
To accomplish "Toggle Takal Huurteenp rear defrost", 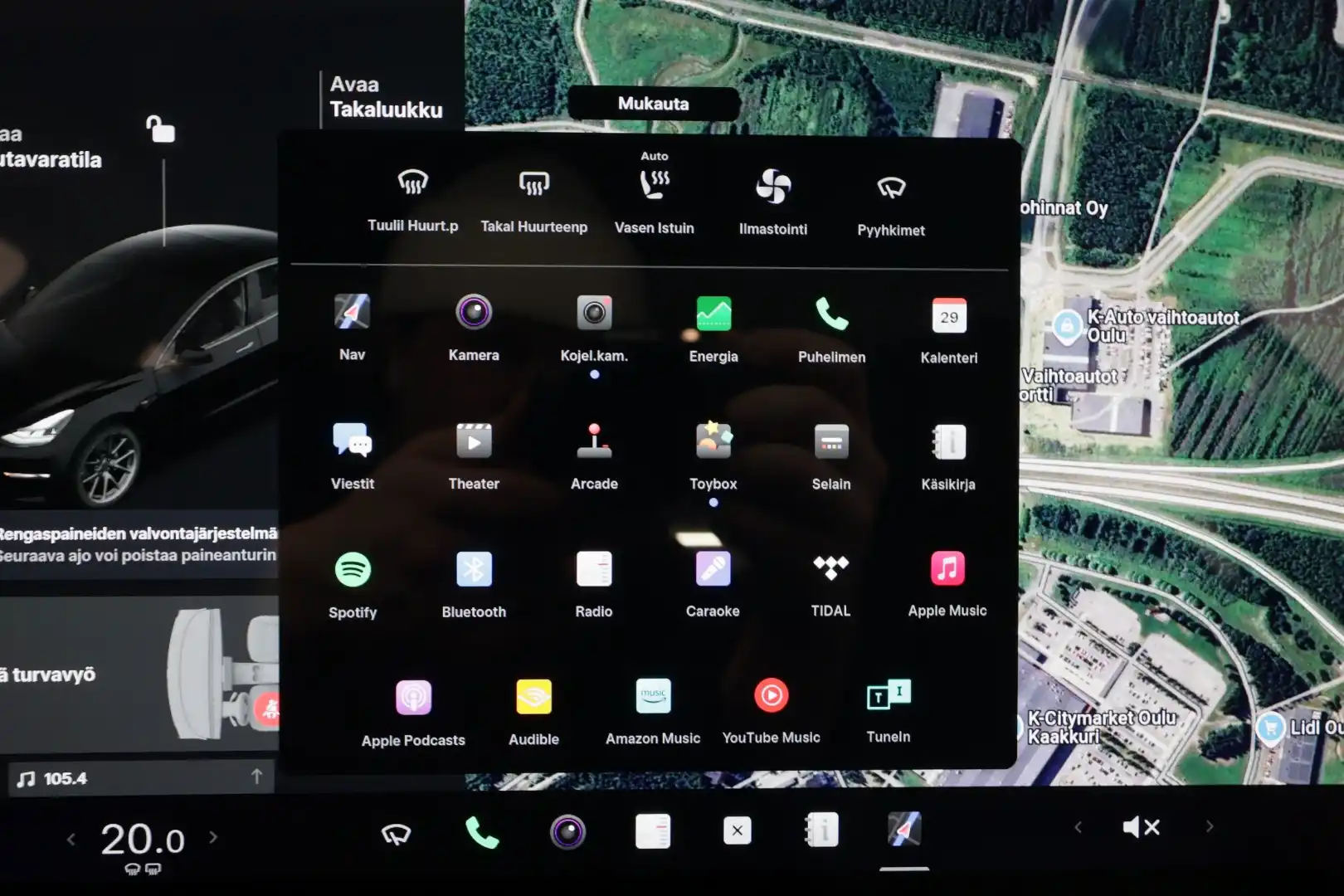I will pyautogui.click(x=534, y=183).
